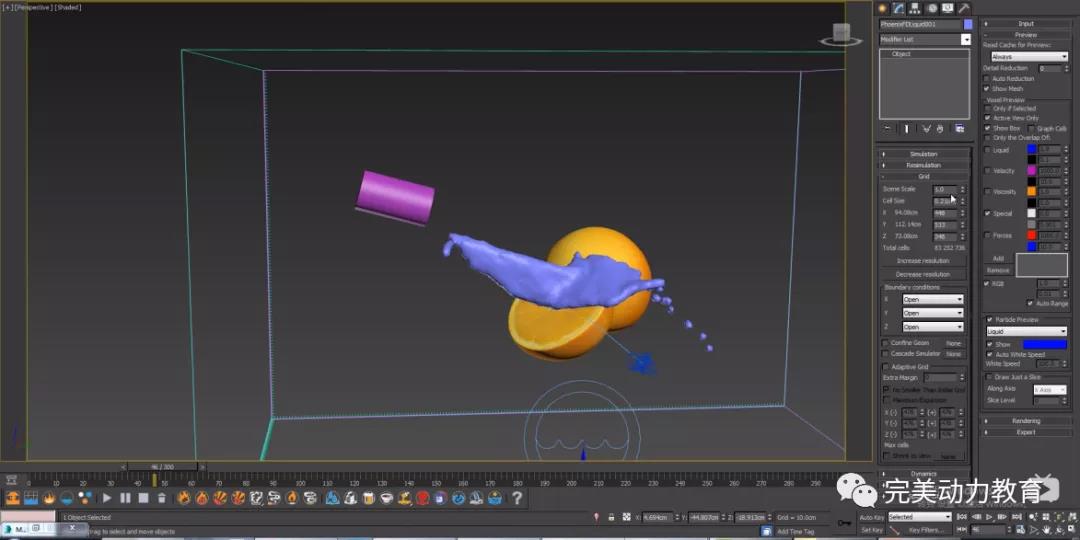Pause the simulation from the Phoenix toolbar
This screenshot has width=1080, height=540.
pos(125,498)
